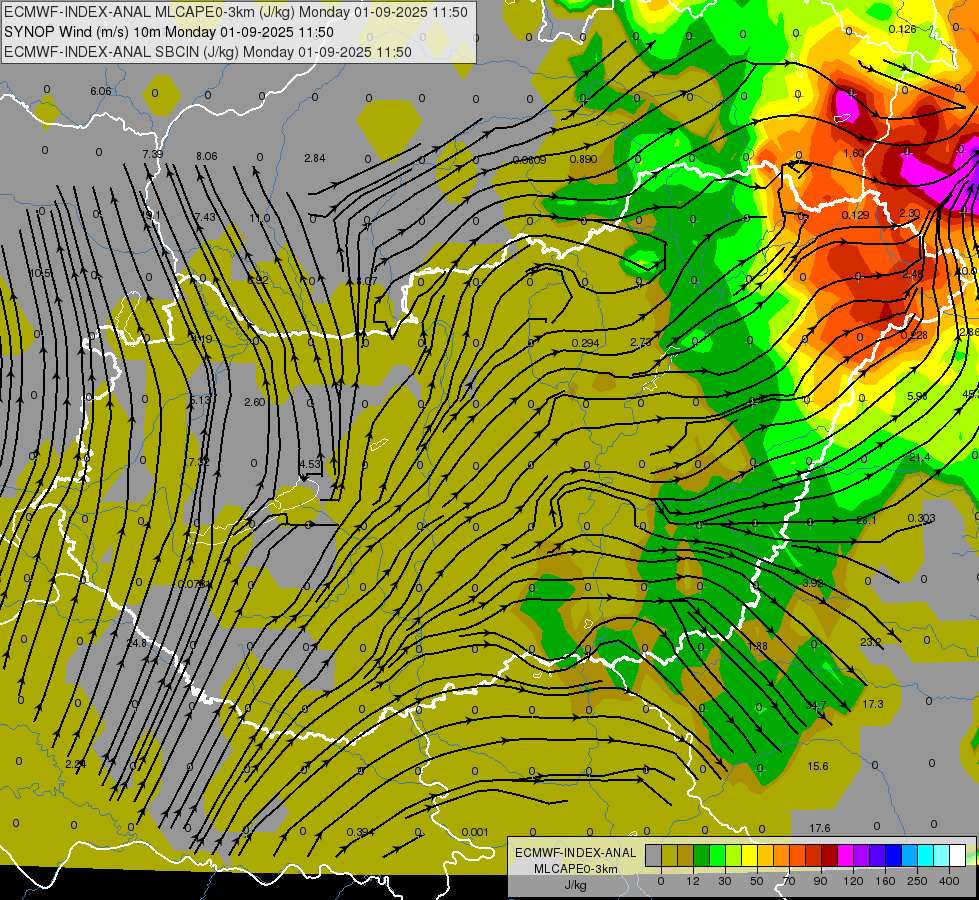Image resolution: width=979 pixels, height=900 pixels.
Task: Click the map value 17.6
Action: [820, 828]
